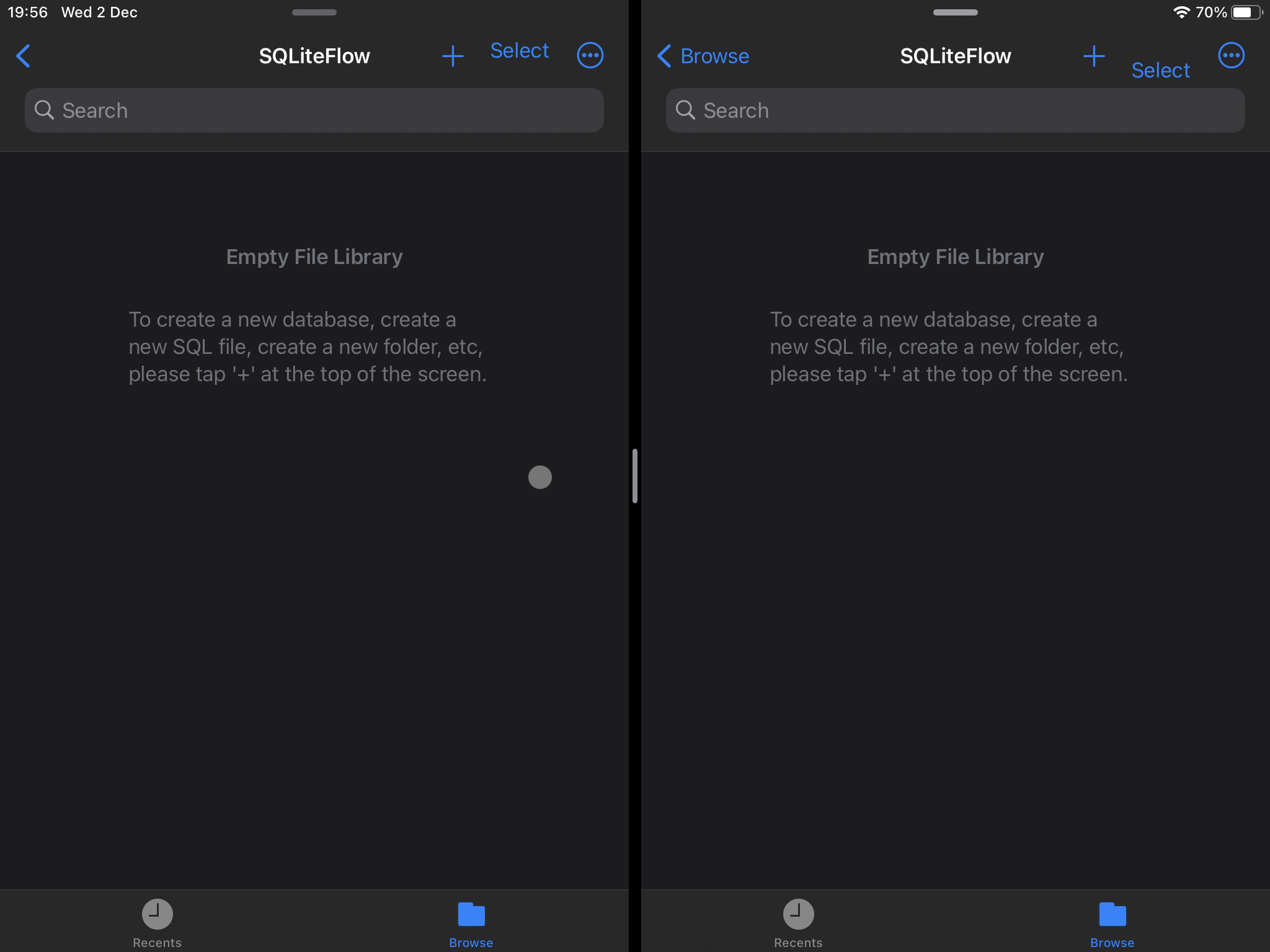
Task: Tap the Browse folder icon in the left pane
Action: pos(471,913)
